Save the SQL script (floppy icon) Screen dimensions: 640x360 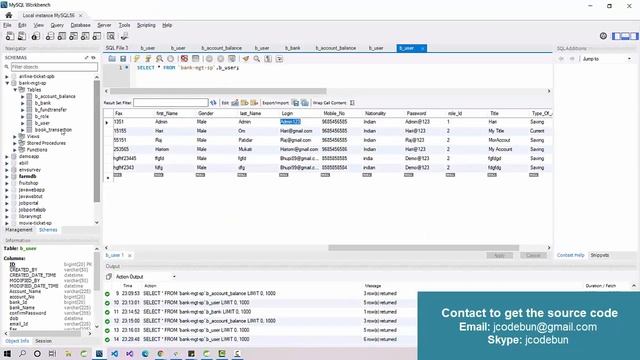[x=123, y=59]
